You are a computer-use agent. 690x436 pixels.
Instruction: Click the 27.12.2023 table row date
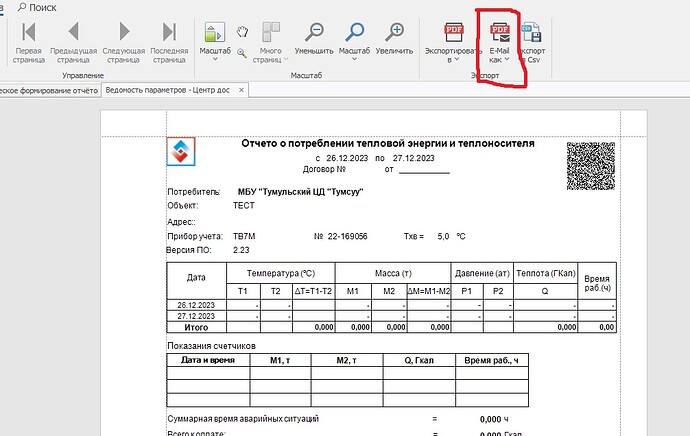click(x=196, y=316)
